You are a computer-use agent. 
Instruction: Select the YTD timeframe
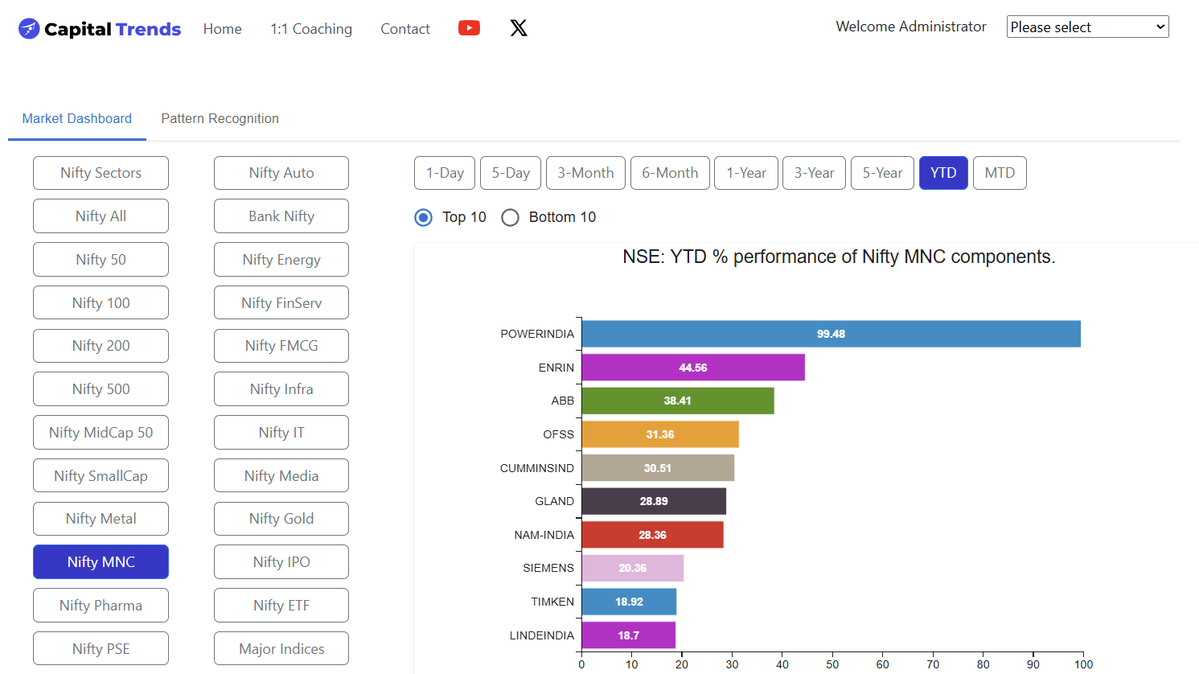tap(944, 173)
